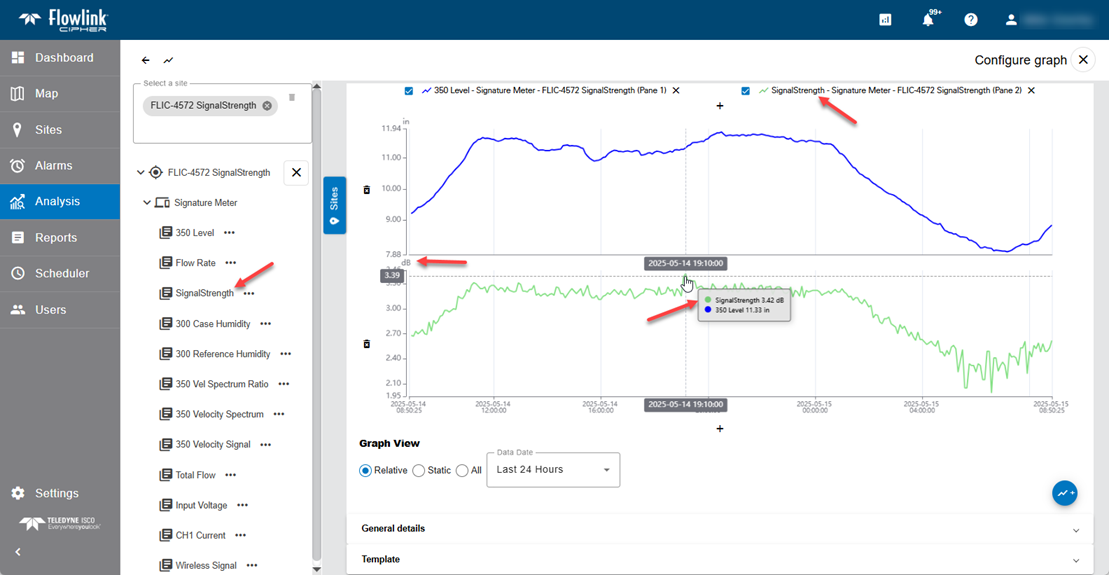Delete the upper graph pane trash icon
Image resolution: width=1109 pixels, height=575 pixels.
click(366, 189)
